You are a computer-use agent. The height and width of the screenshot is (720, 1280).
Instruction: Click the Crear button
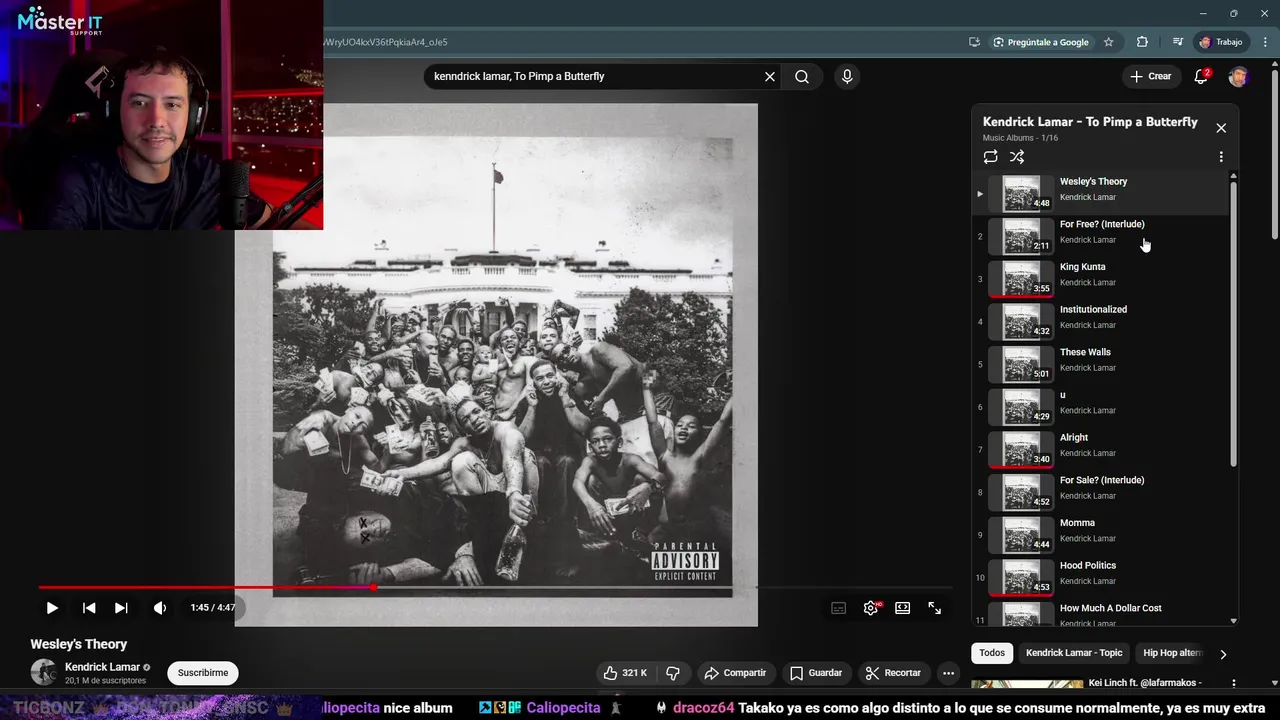(x=1150, y=76)
